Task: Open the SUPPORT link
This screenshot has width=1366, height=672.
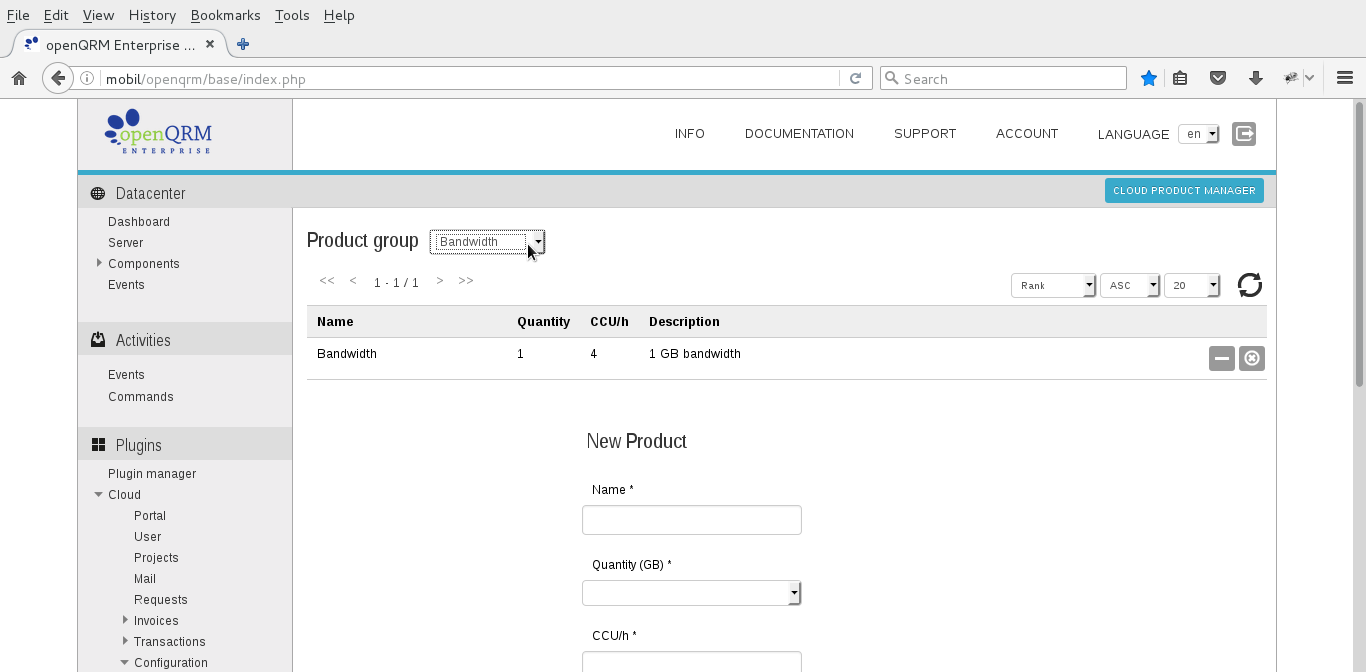Action: pos(925,134)
